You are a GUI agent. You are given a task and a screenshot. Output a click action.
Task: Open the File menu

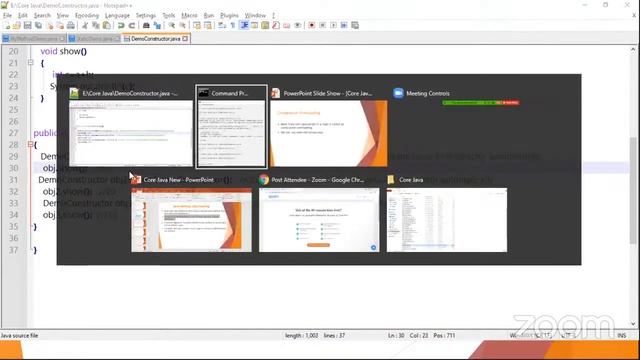tap(7, 15)
